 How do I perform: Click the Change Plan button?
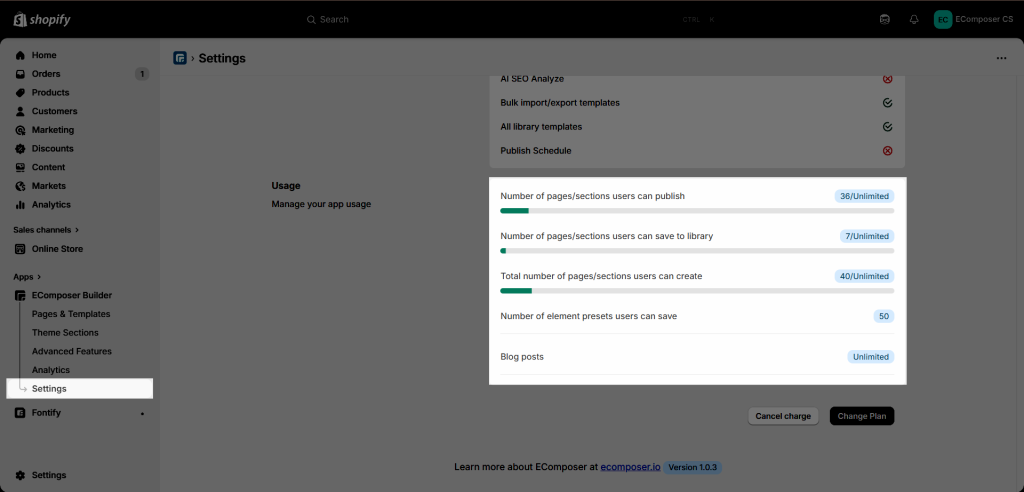point(861,416)
